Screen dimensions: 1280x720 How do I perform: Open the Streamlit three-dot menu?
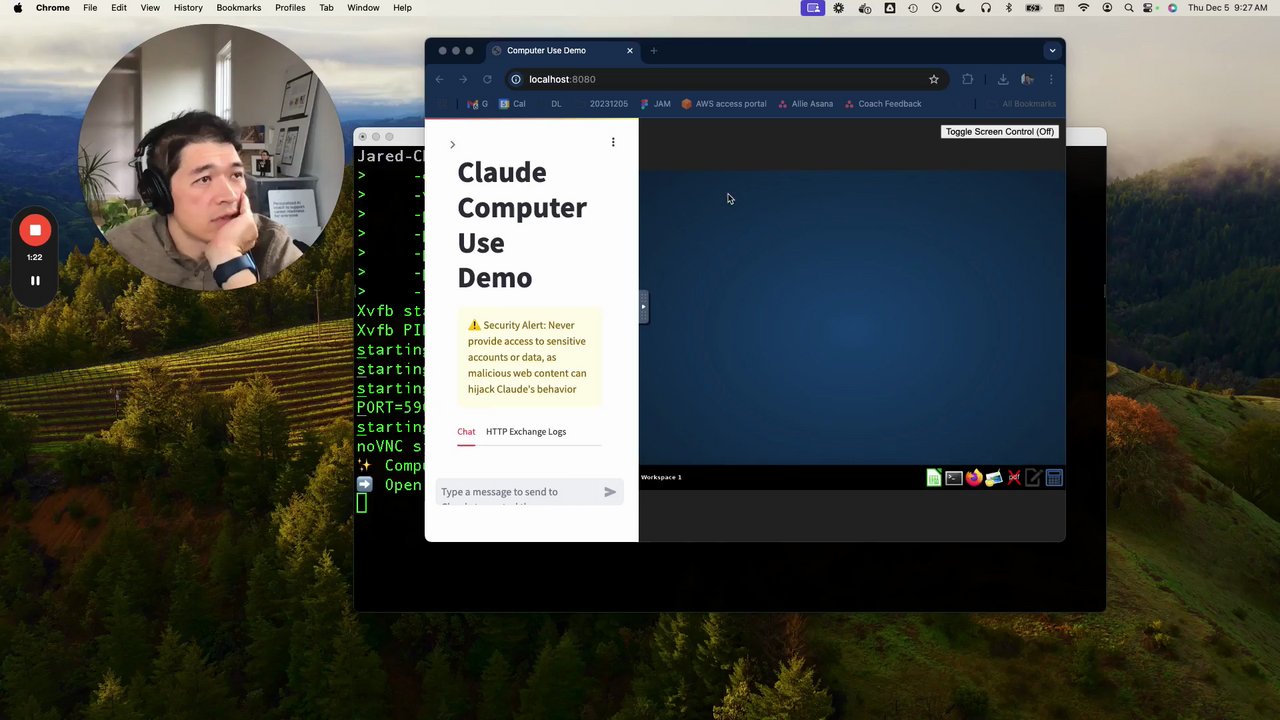pyautogui.click(x=613, y=142)
